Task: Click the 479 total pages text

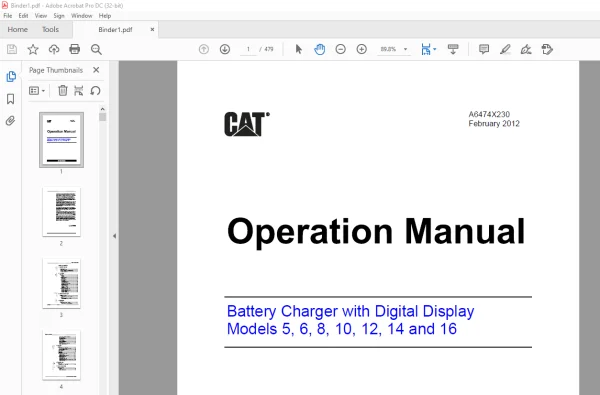Action: [269, 49]
